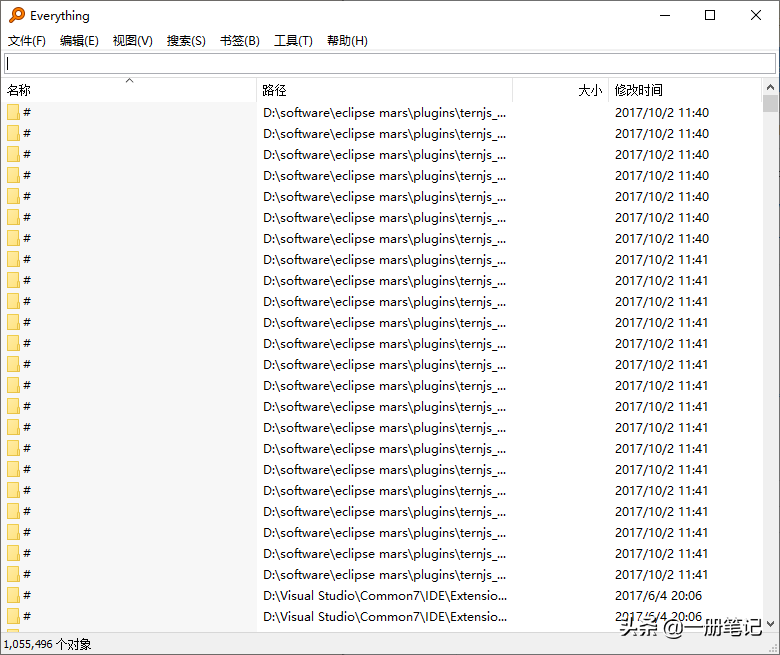Open the 文件(F) menu
This screenshot has height=655, width=780.
coord(27,41)
